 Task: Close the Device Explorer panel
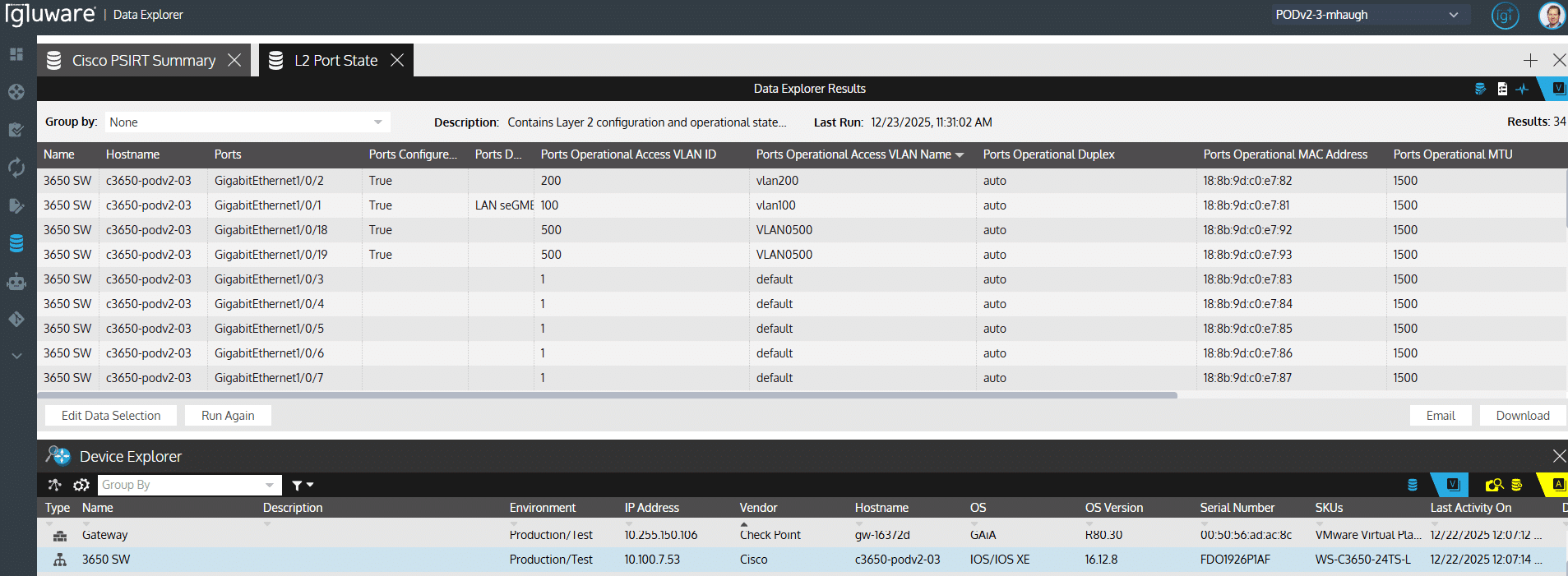1559,455
